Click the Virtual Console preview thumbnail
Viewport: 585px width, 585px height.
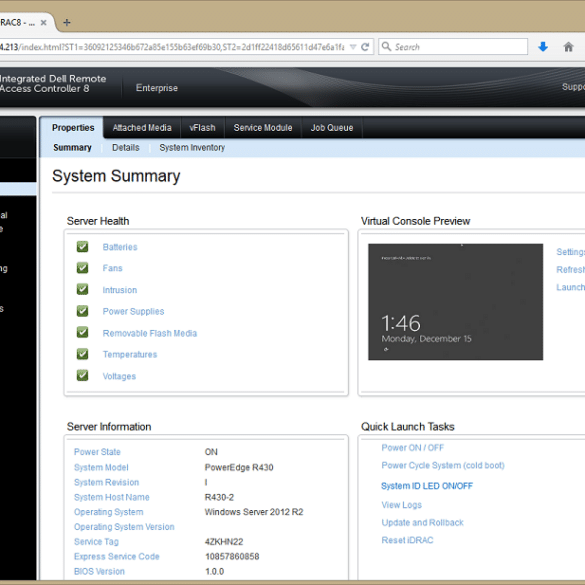(x=456, y=302)
